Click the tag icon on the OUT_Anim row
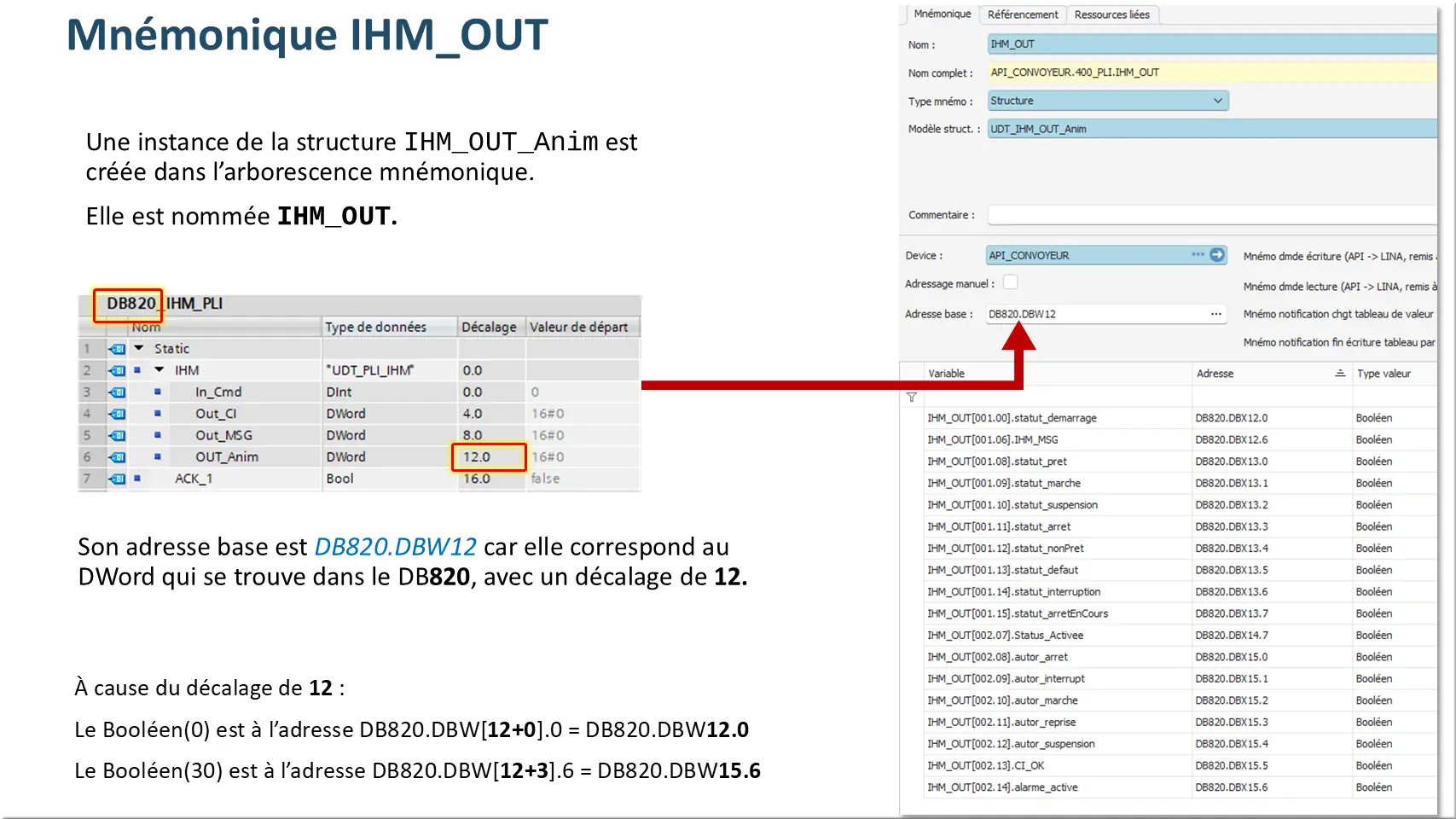This screenshot has height=819, width=1456. [x=118, y=457]
